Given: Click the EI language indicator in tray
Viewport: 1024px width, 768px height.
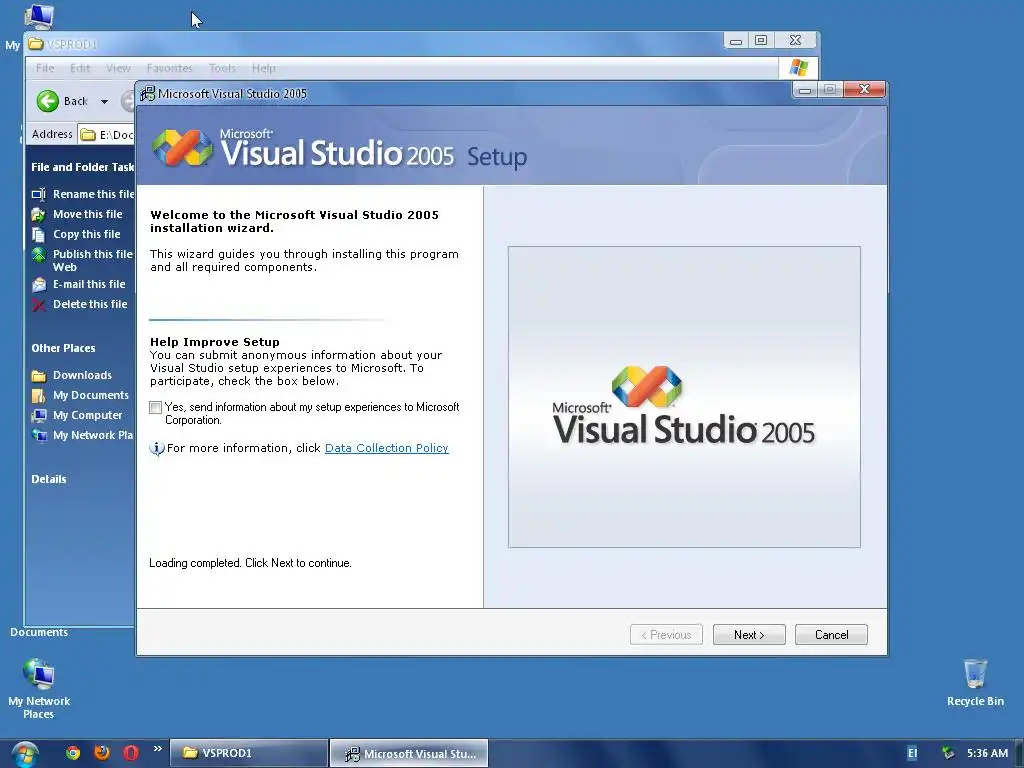Looking at the screenshot, I should point(912,754).
